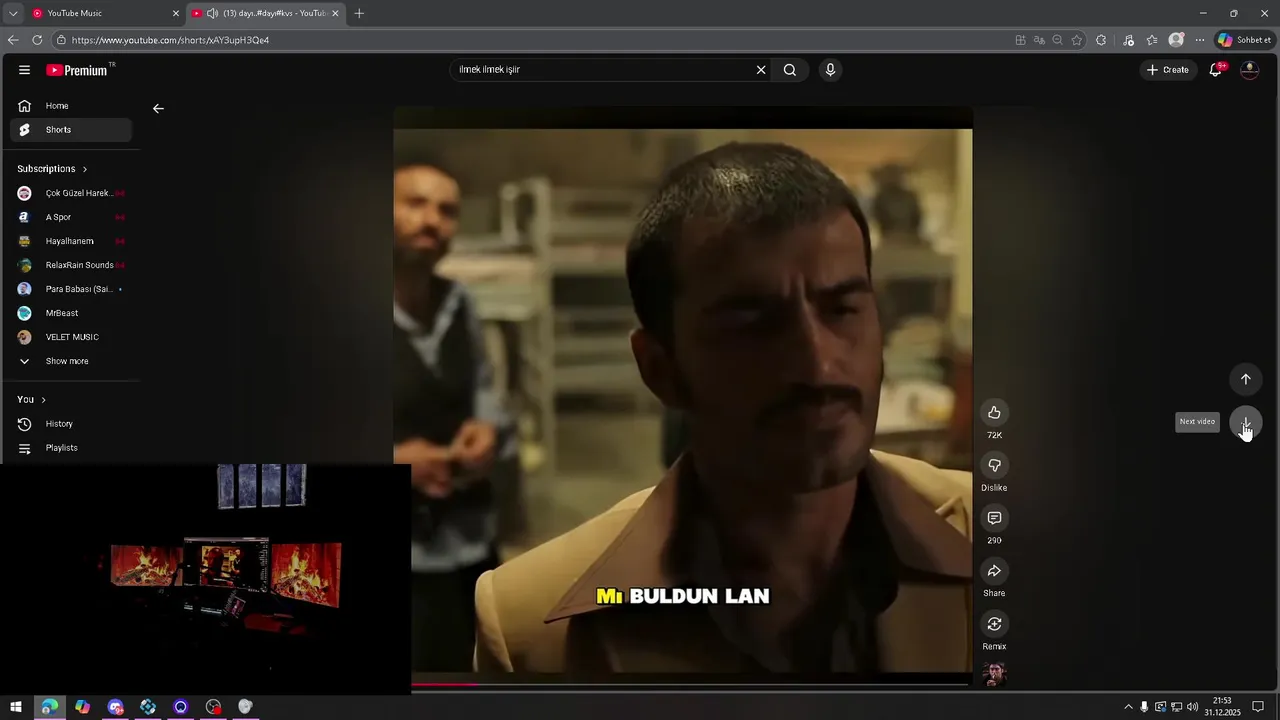The height and width of the screenshot is (720, 1280).
Task: Open the VELET MUSIC subscription
Action: (x=70, y=337)
